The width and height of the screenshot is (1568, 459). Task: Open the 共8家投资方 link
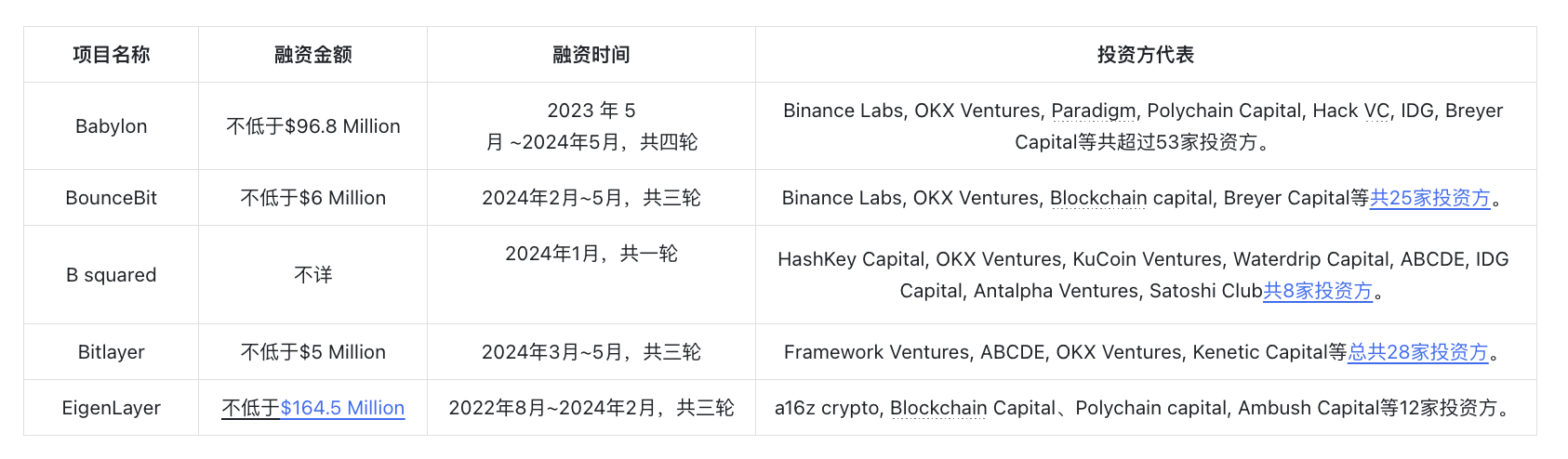[1317, 291]
